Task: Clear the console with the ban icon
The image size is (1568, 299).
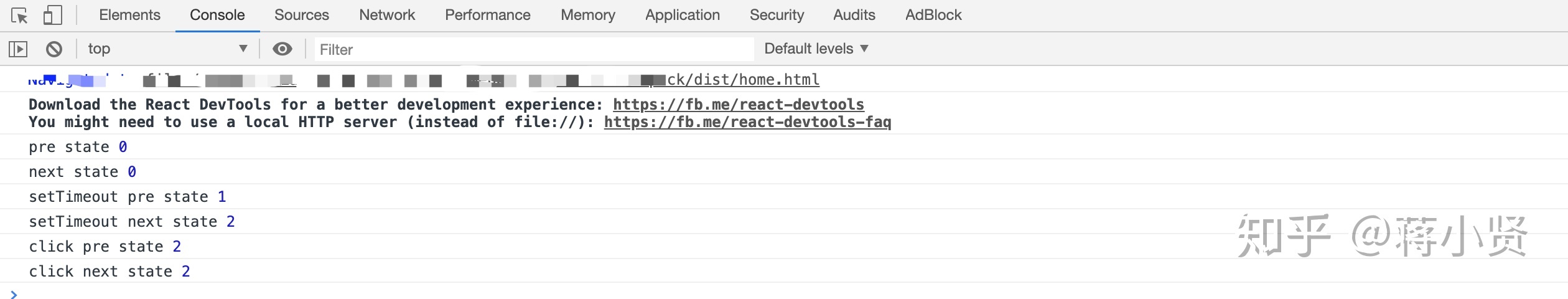Action: pyautogui.click(x=54, y=49)
